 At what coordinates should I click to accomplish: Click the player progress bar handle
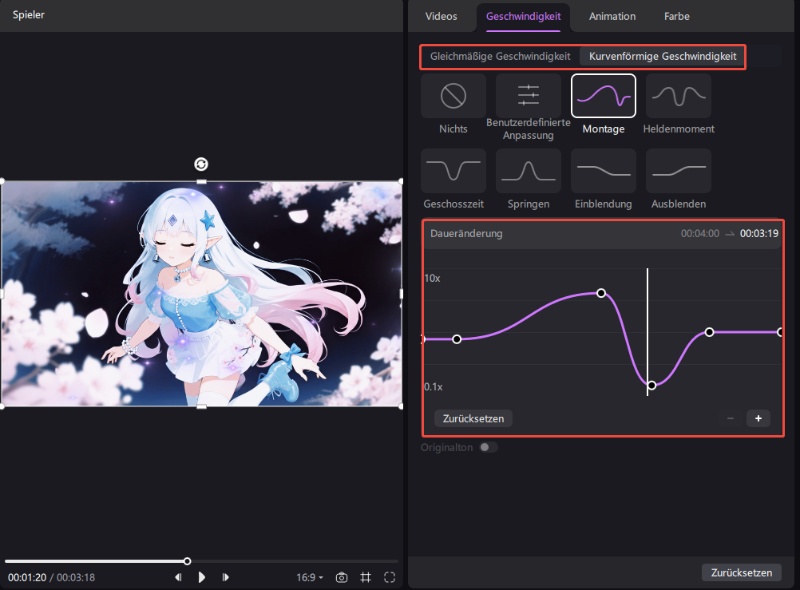tap(187, 561)
